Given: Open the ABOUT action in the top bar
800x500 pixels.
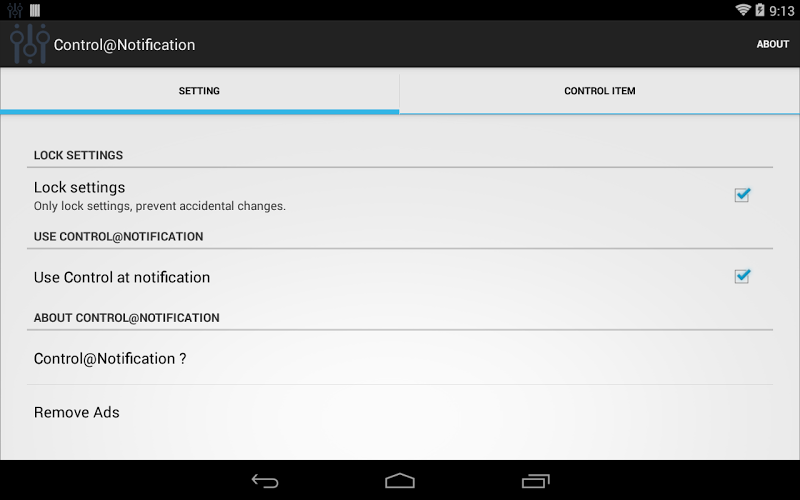Looking at the screenshot, I should pyautogui.click(x=772, y=44).
